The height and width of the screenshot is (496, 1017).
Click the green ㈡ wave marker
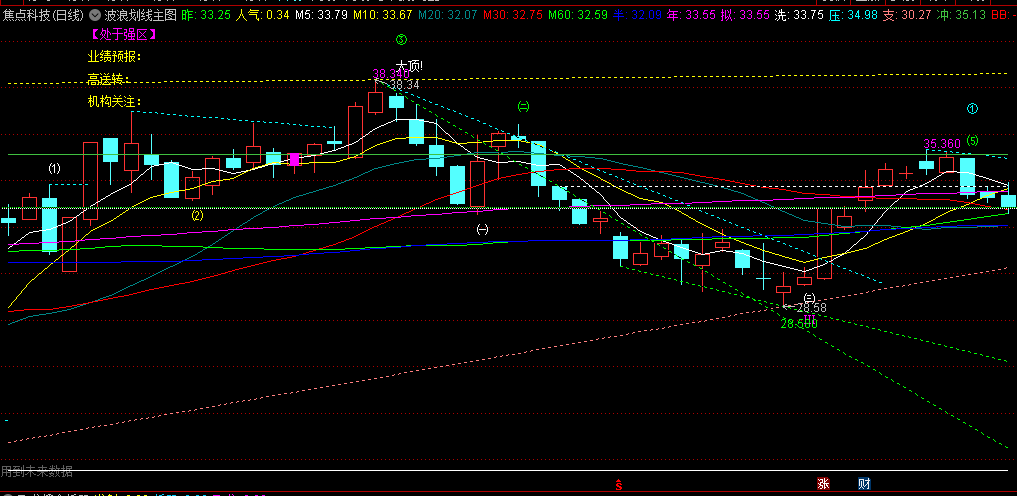523,106
